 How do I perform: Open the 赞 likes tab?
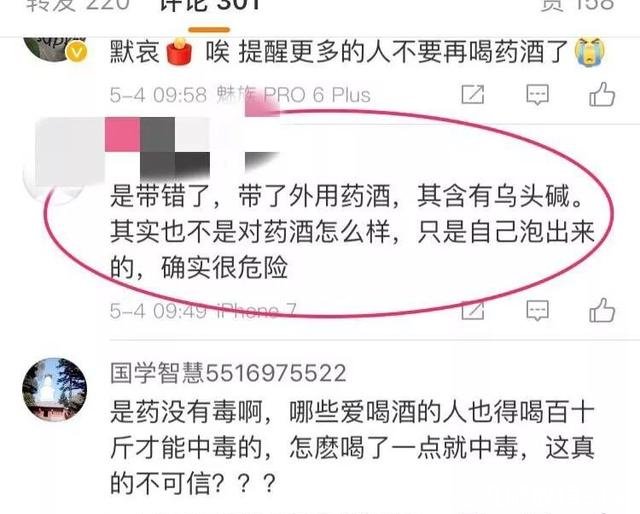pos(577,5)
